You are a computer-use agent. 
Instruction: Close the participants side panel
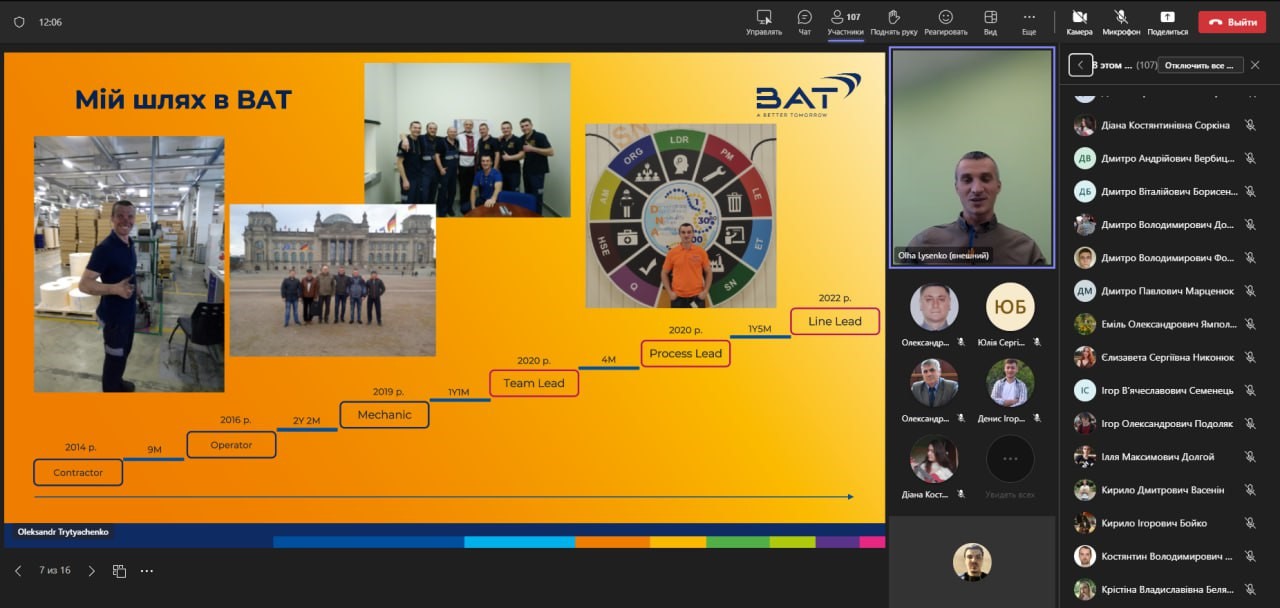tap(1255, 65)
